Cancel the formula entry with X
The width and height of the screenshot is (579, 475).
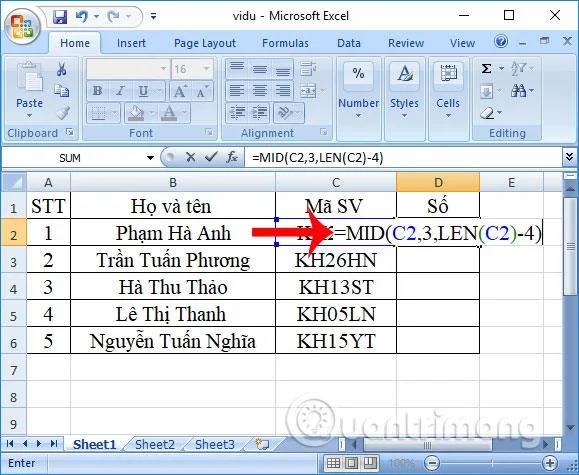(191, 157)
